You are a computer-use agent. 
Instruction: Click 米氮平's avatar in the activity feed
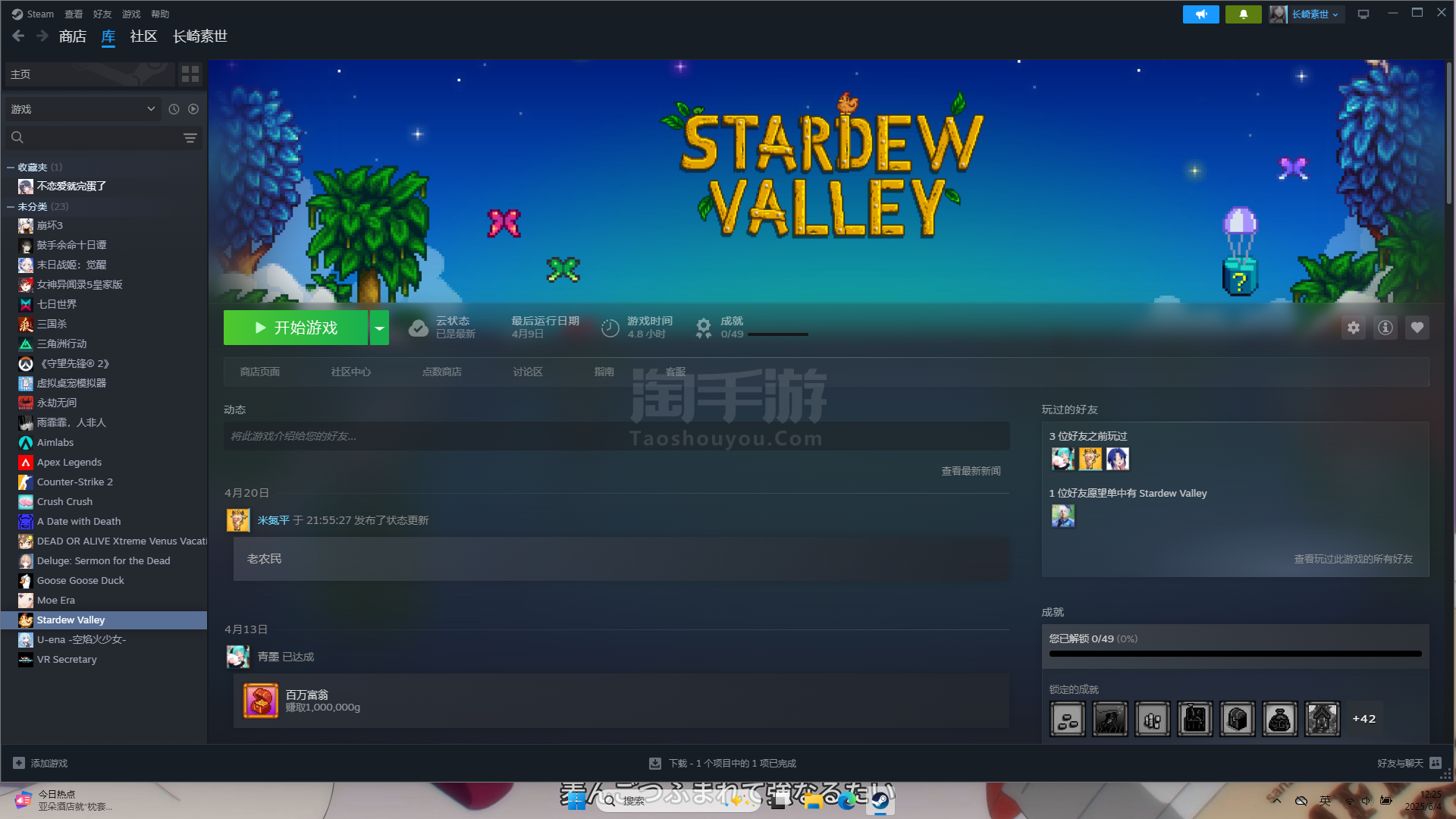[x=238, y=520]
